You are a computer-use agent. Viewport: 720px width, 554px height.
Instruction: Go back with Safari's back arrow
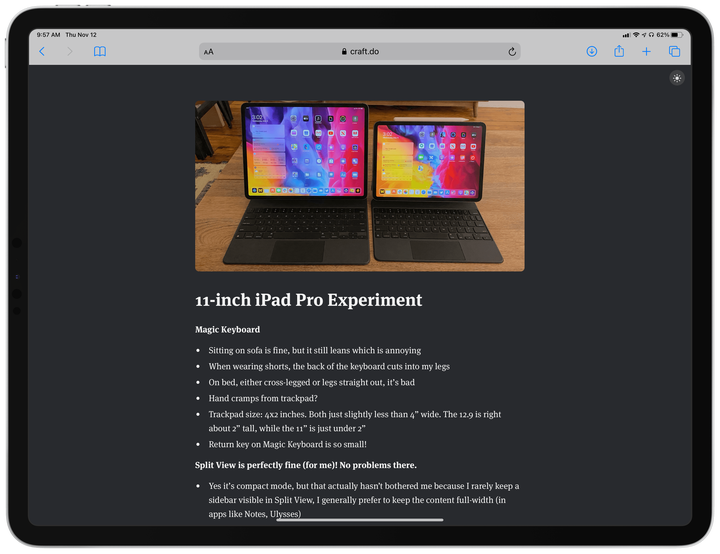(x=42, y=51)
